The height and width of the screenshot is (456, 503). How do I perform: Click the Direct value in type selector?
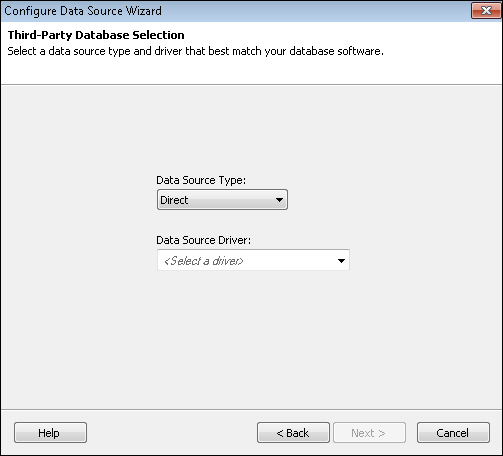[174, 200]
